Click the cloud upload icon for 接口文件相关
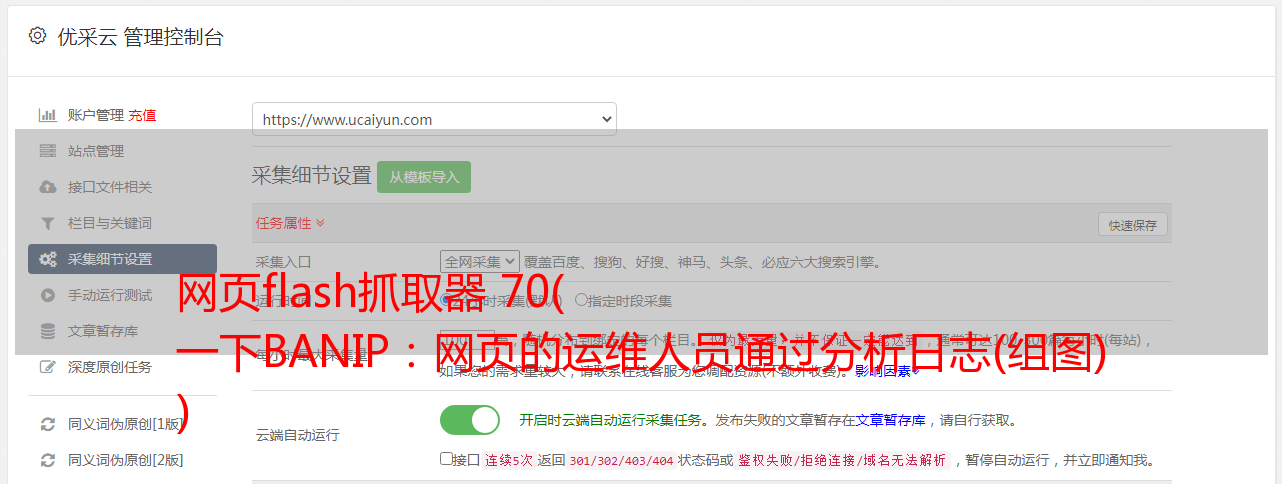Viewport: 1282px width, 484px height. pyautogui.click(x=47, y=187)
